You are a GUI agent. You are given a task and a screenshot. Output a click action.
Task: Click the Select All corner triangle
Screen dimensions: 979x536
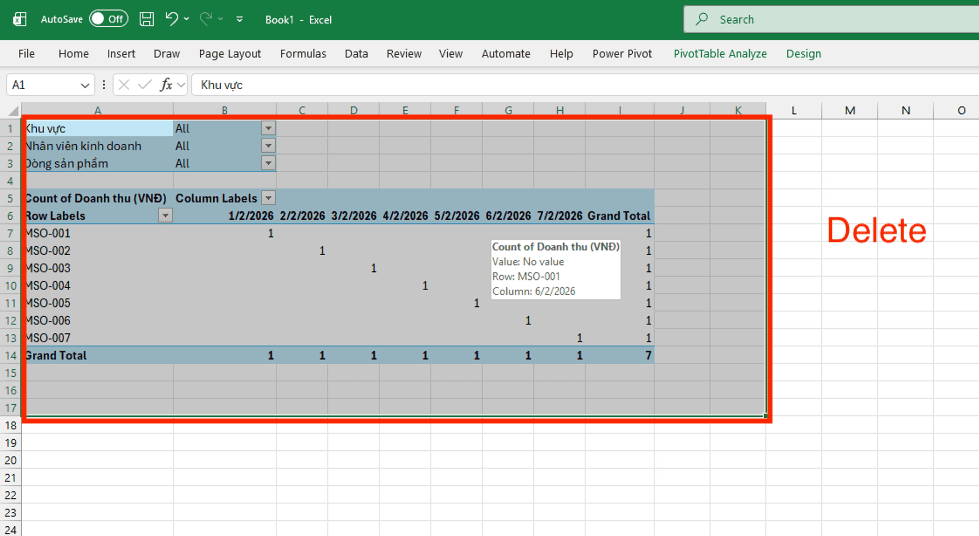(12, 111)
